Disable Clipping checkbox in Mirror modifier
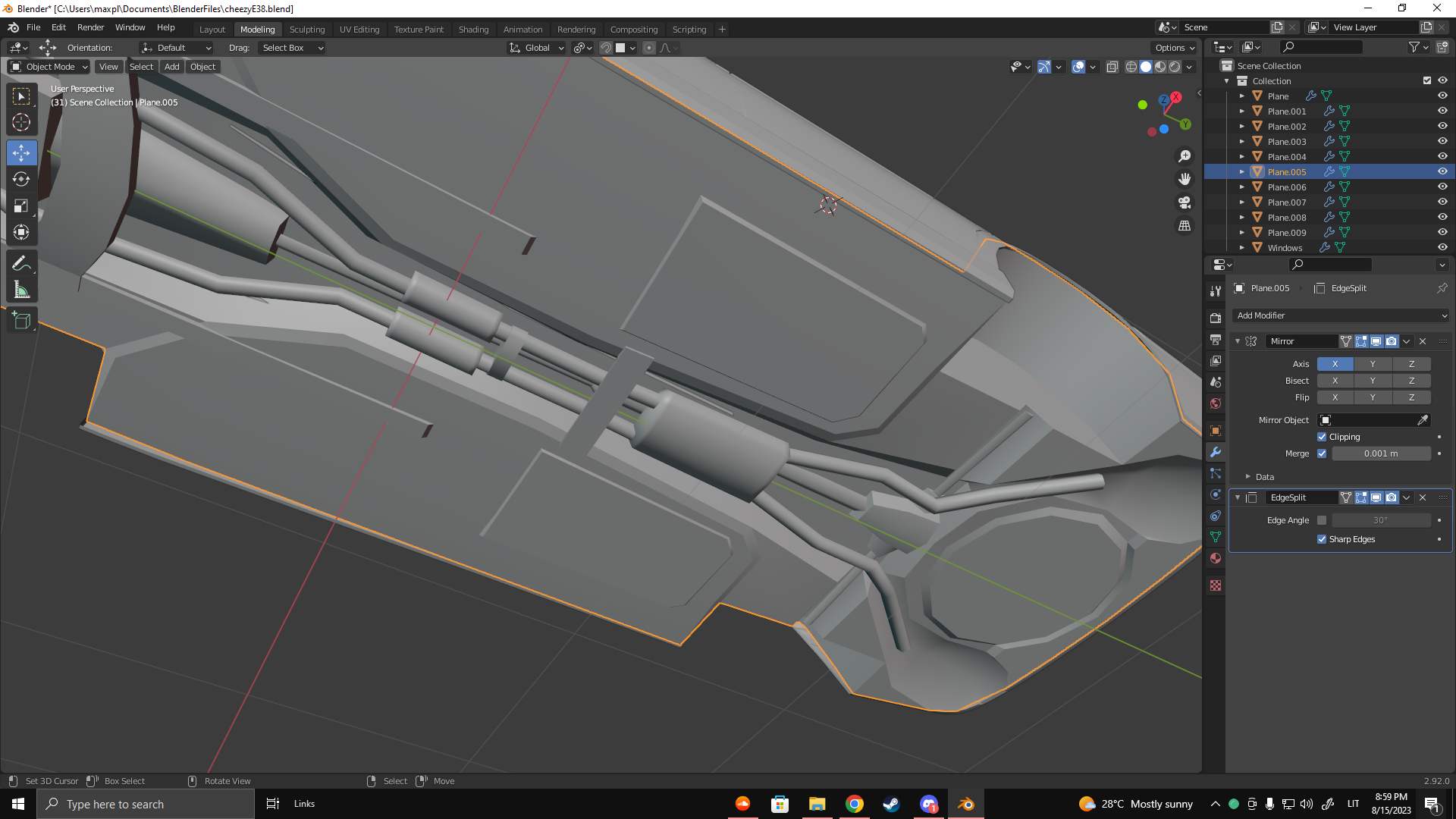The height and width of the screenshot is (819, 1456). coord(1322,437)
